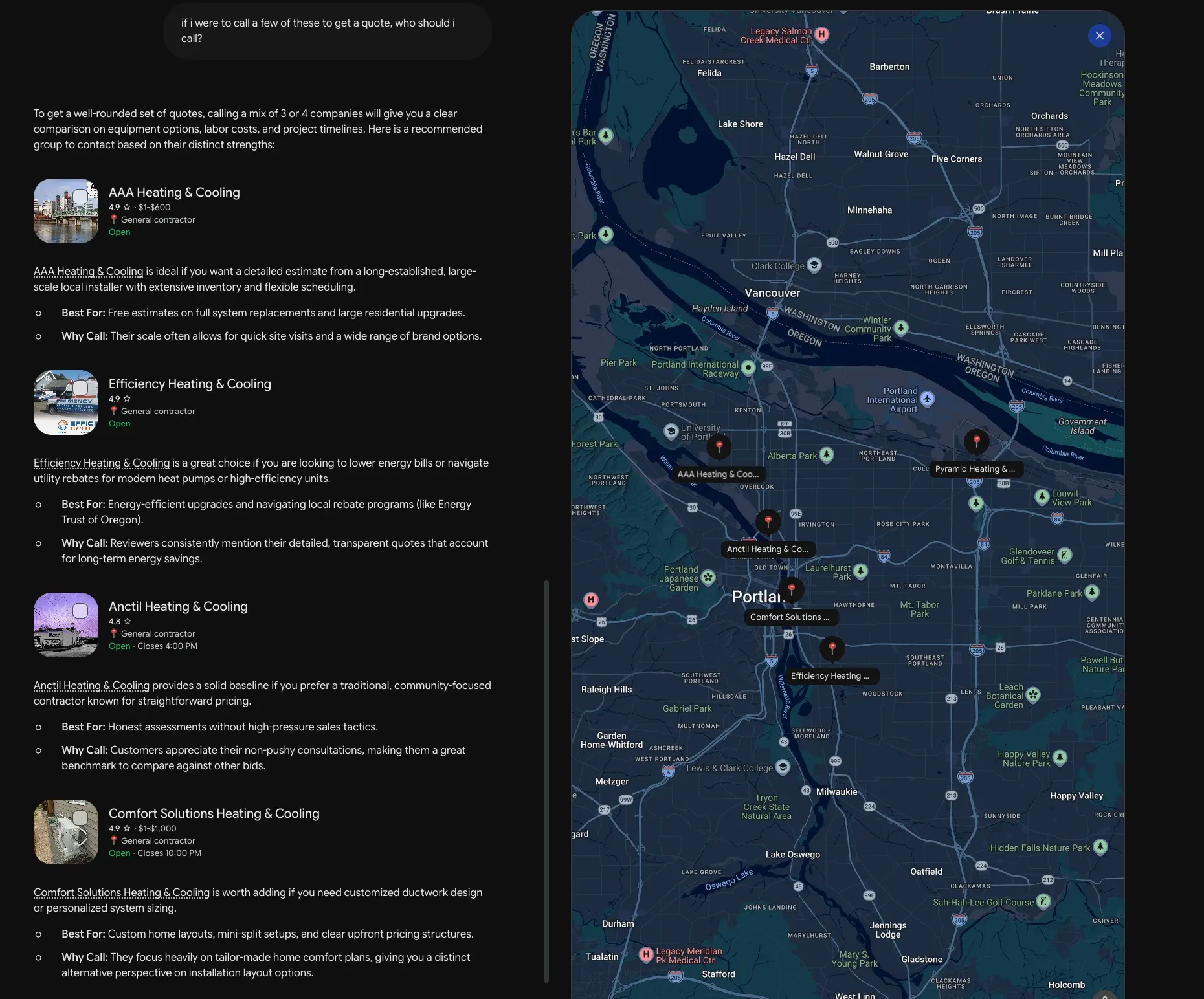Screen dimensions: 1204x999
Task: Click the Comfort Solutions map pin
Action: (792, 589)
